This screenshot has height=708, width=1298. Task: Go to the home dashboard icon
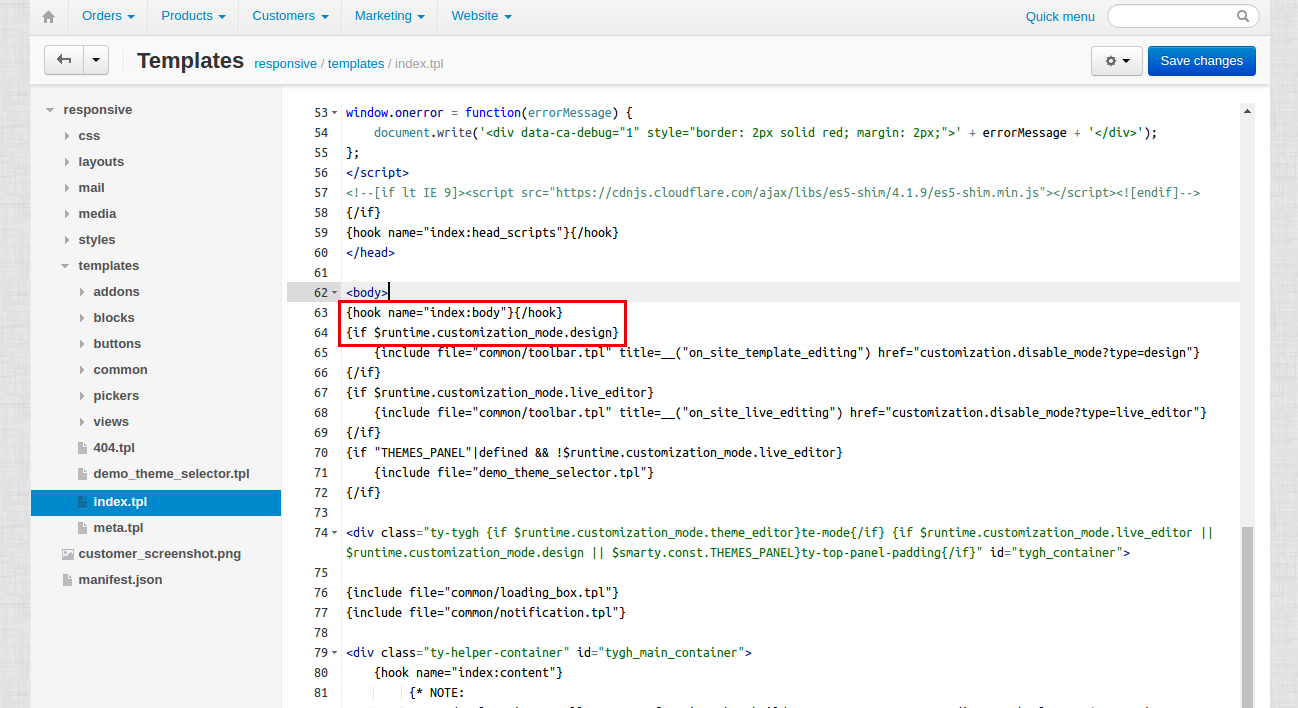pos(48,16)
